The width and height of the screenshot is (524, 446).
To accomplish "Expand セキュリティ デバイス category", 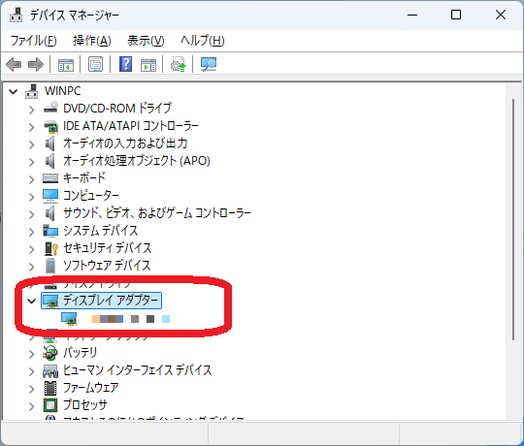I will tap(31, 249).
